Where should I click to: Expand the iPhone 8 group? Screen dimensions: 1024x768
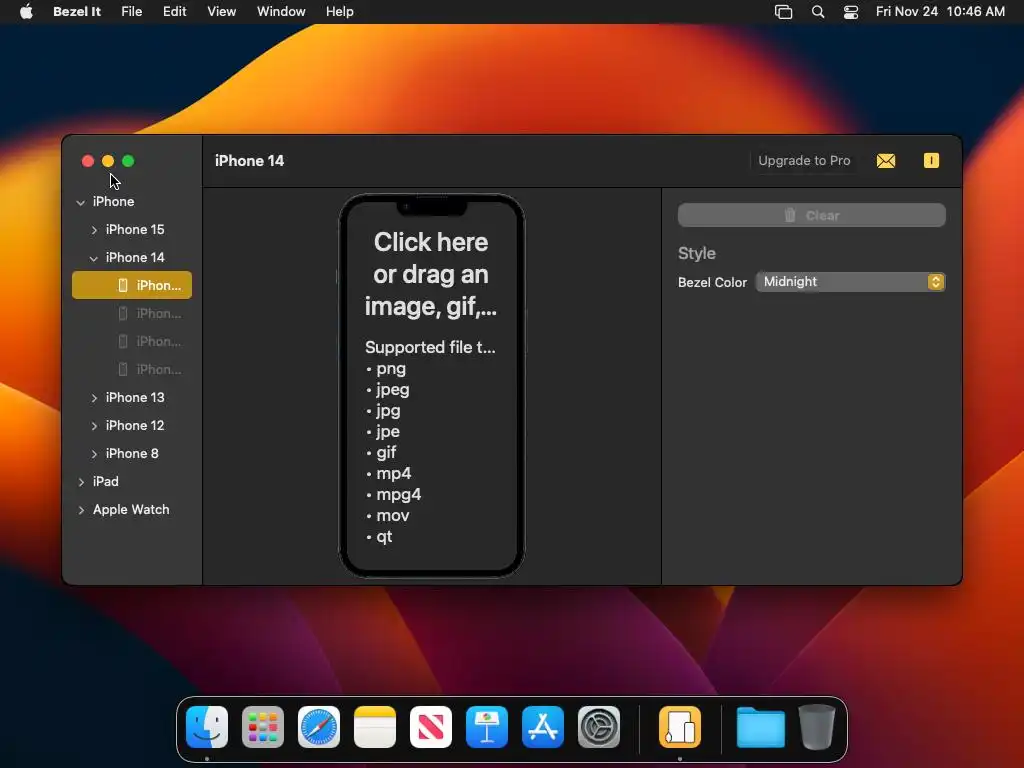click(x=94, y=454)
